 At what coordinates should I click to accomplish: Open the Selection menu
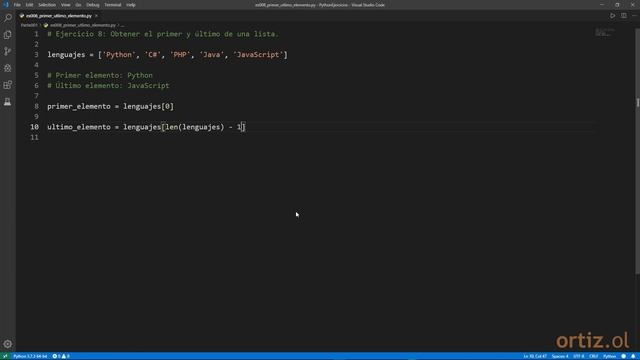tap(47, 5)
